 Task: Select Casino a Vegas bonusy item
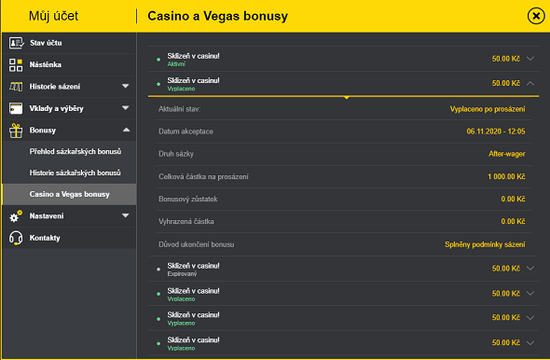click(x=69, y=194)
